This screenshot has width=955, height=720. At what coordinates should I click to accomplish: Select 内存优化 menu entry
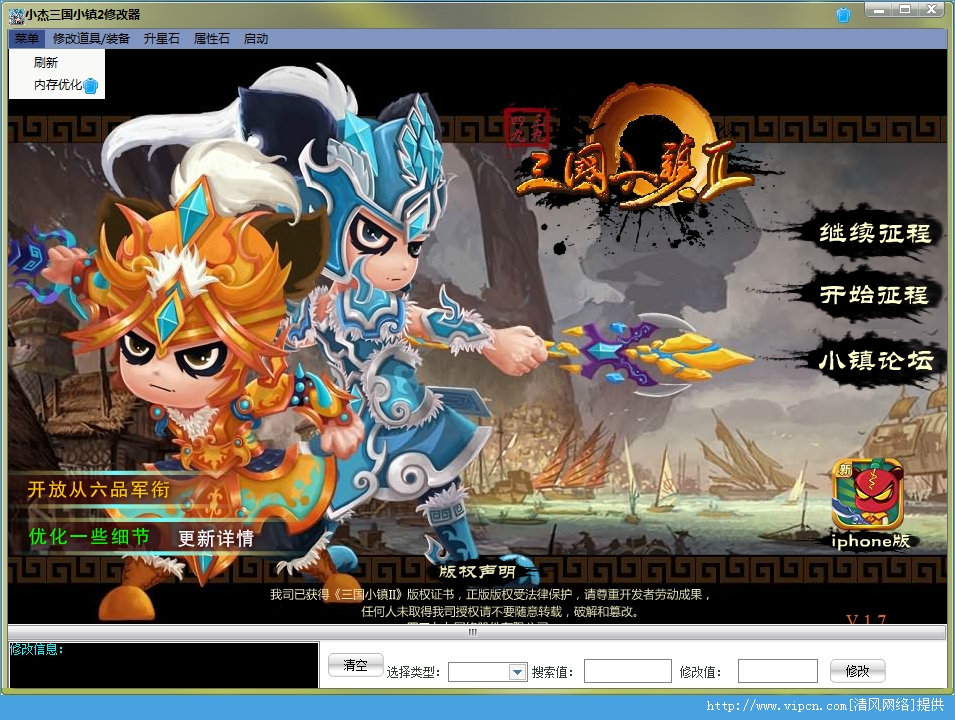[57, 85]
